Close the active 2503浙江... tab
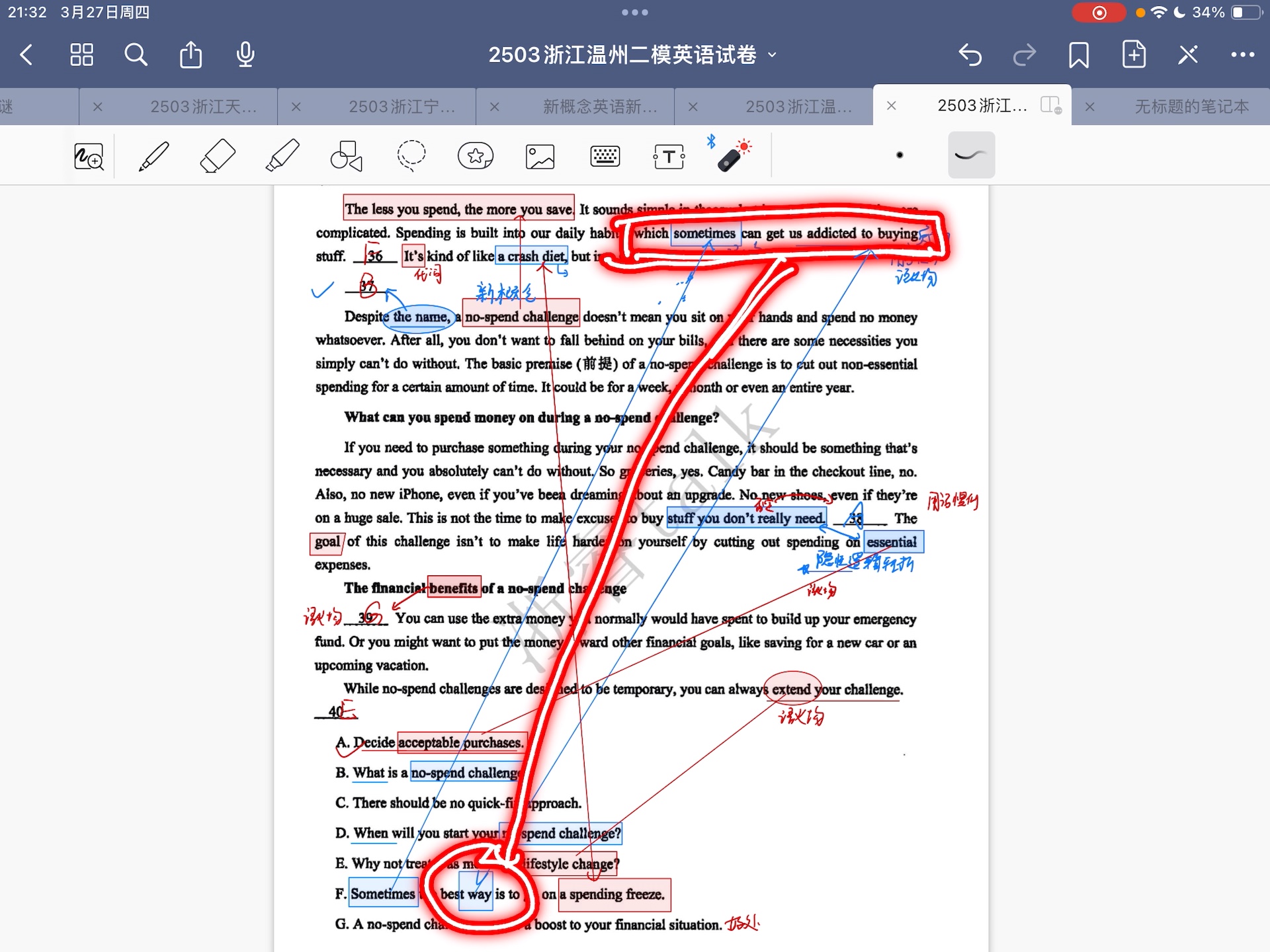The width and height of the screenshot is (1270, 952). (x=892, y=106)
